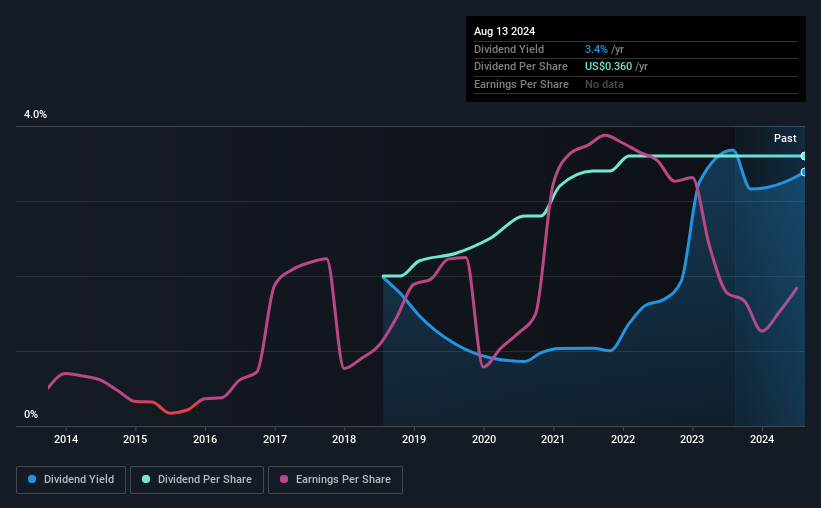Click the 0% y-axis label
The image size is (821, 508).
[x=31, y=414]
